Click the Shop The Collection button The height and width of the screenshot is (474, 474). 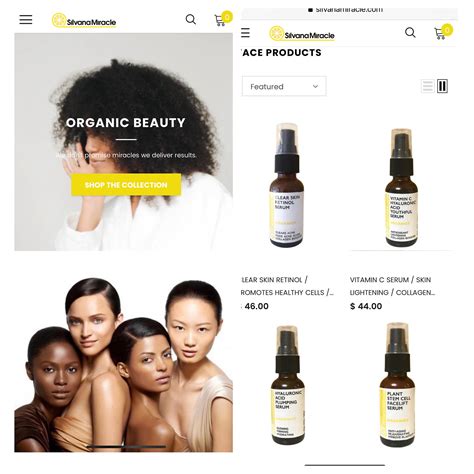point(126,185)
